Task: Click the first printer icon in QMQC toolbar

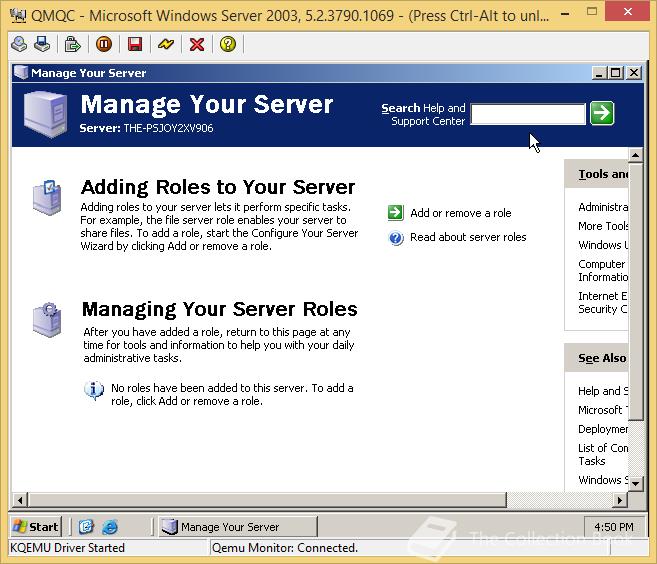Action: [x=19, y=44]
